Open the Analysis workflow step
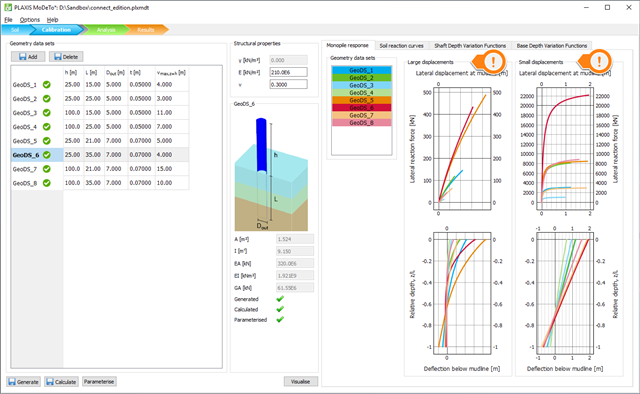The width and height of the screenshot is (640, 394). coord(106,30)
